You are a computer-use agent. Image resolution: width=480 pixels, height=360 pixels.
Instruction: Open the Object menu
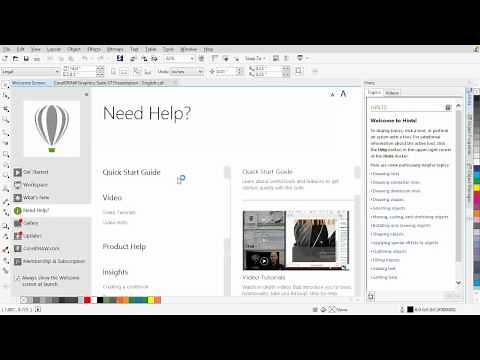tap(74, 49)
